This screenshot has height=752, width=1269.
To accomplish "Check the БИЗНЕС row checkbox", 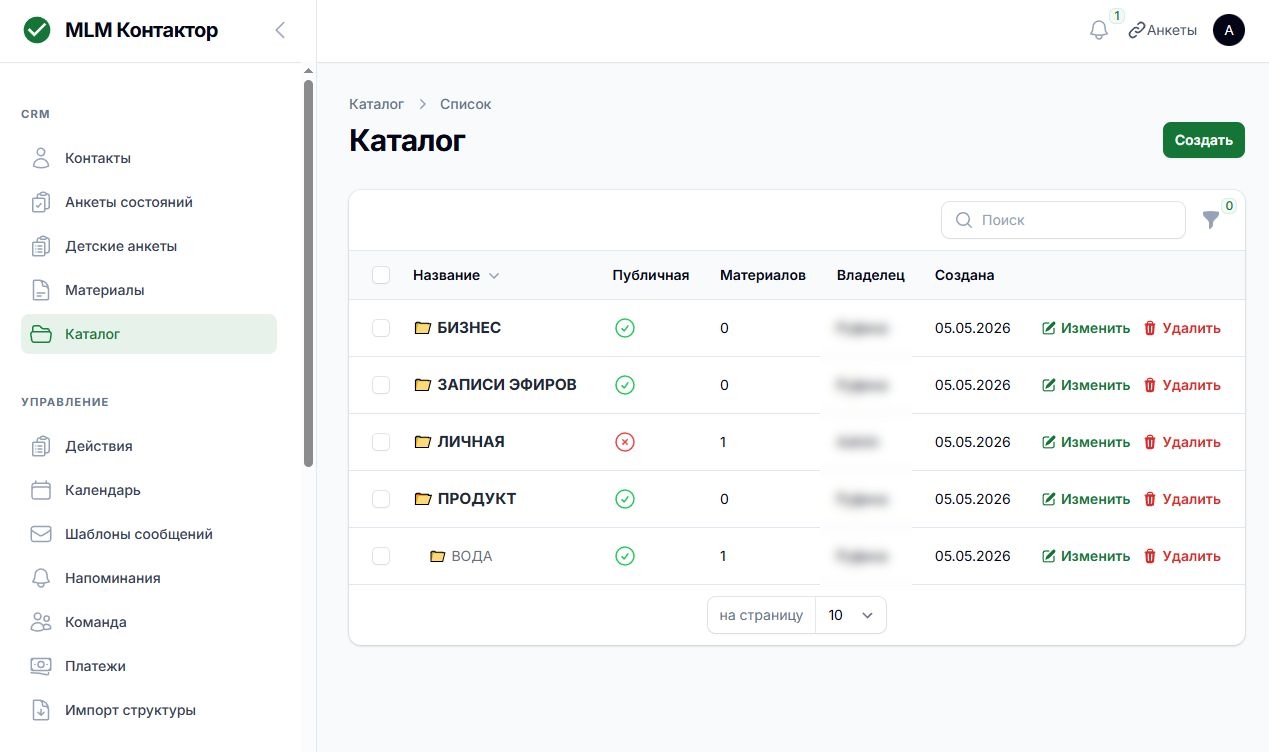I will tap(381, 328).
